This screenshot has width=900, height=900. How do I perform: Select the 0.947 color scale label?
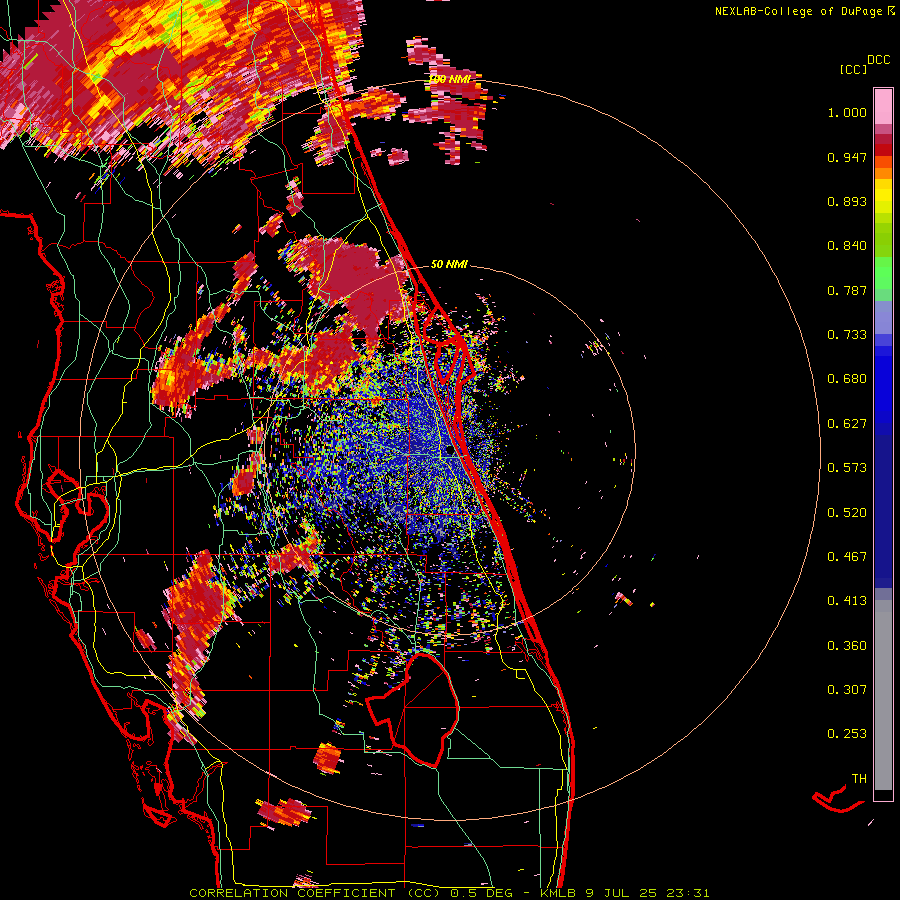847,157
